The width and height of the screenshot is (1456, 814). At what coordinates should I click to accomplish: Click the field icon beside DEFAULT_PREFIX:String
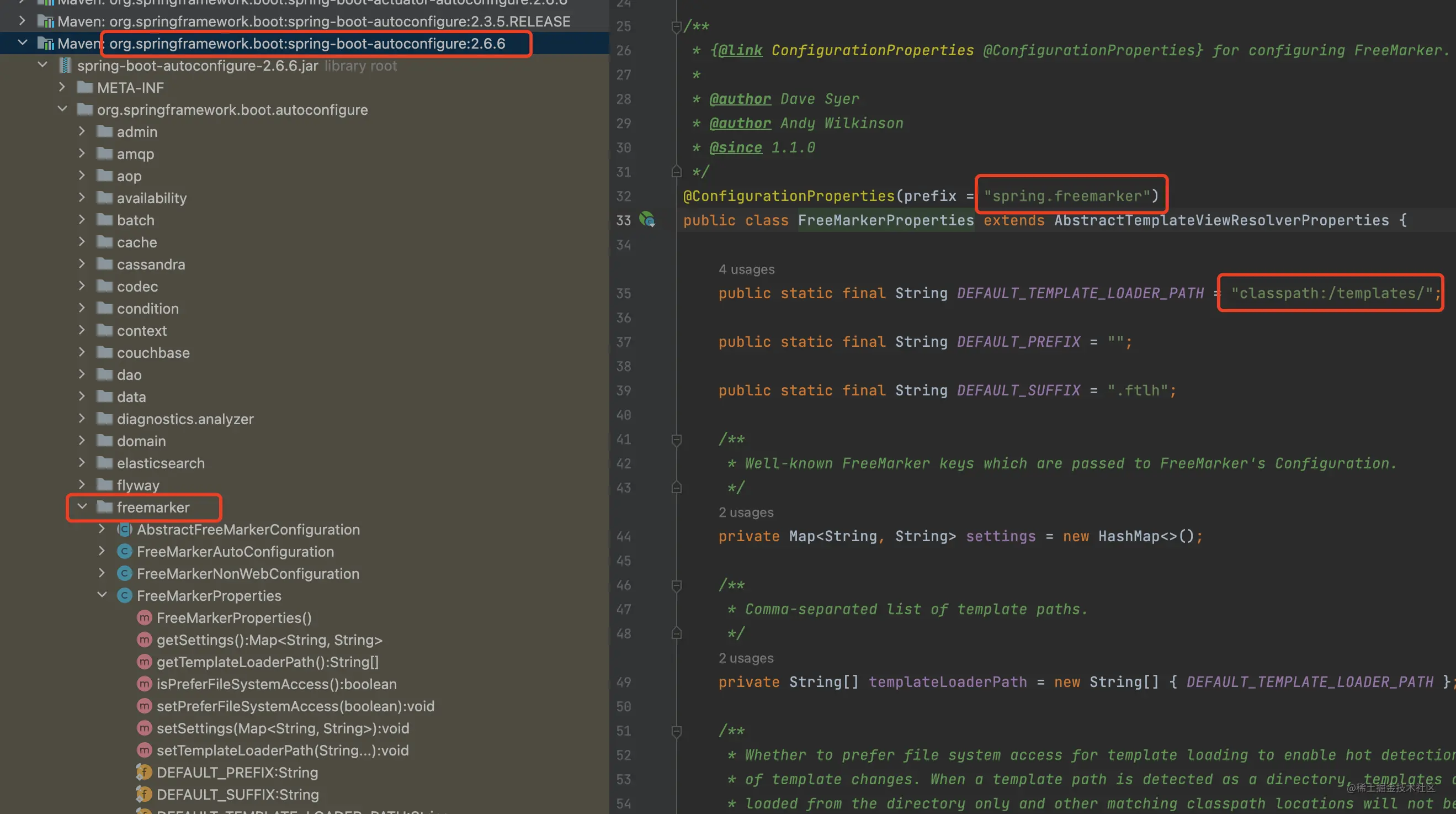145,772
